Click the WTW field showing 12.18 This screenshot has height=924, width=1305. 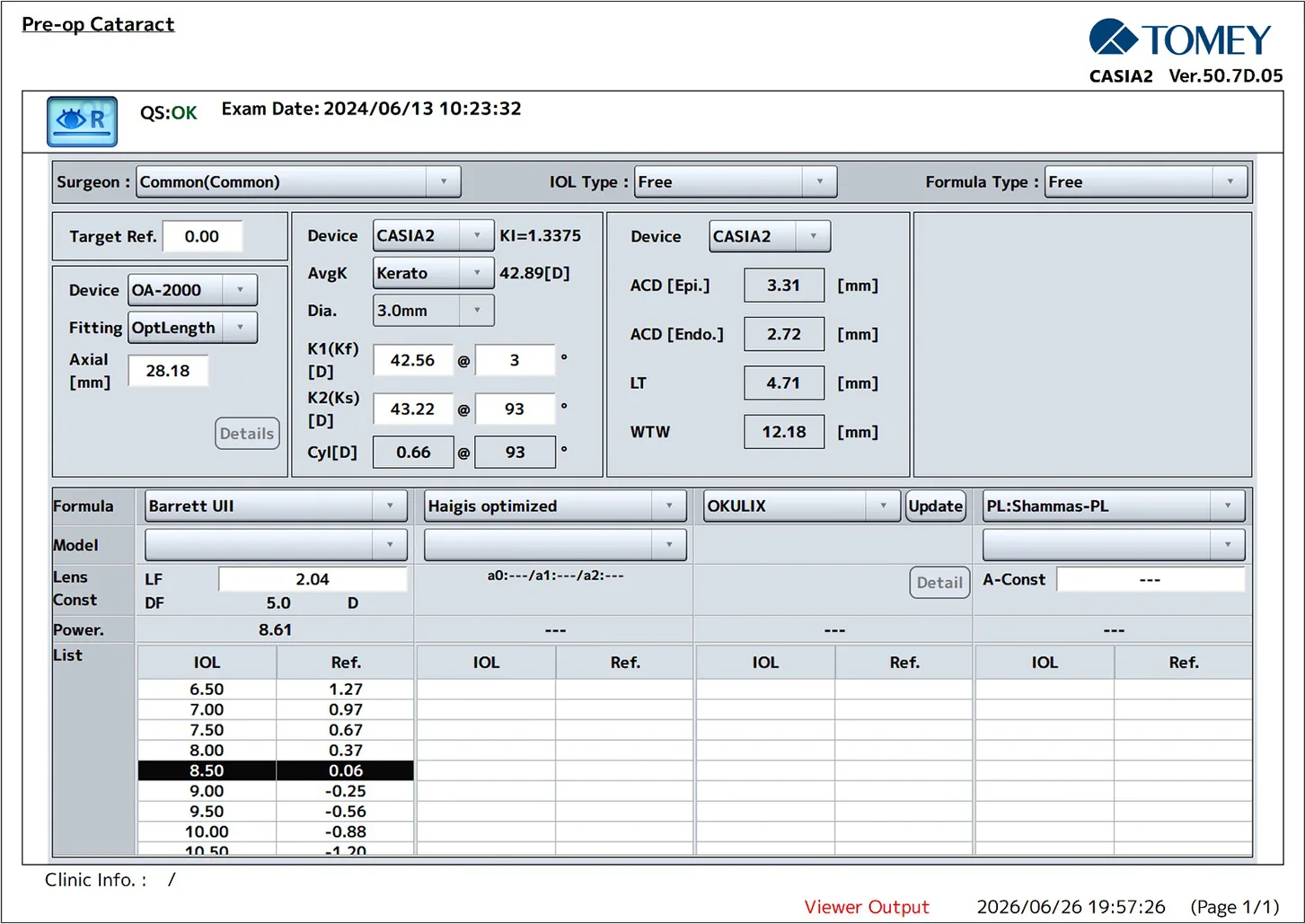tap(784, 432)
